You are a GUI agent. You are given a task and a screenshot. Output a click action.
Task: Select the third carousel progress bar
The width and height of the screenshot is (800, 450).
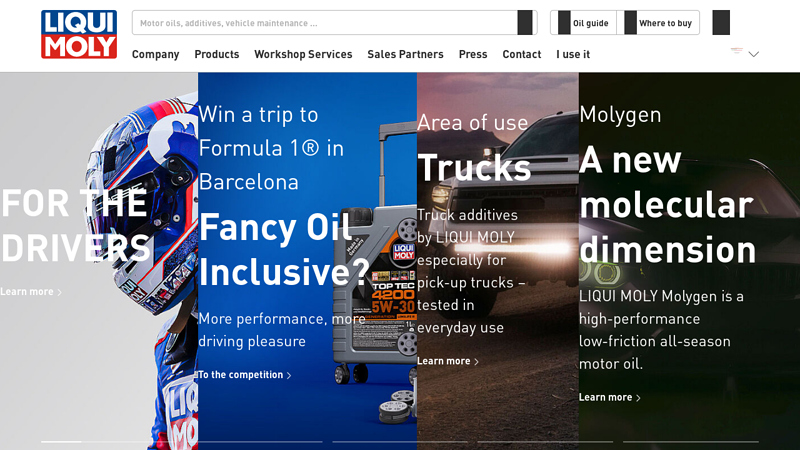point(400,442)
